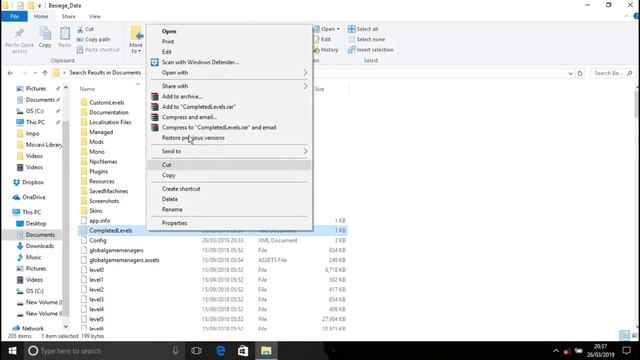The width and height of the screenshot is (640, 360).
Task: Open the Open button dropdown arrow
Action: (x=338, y=29)
